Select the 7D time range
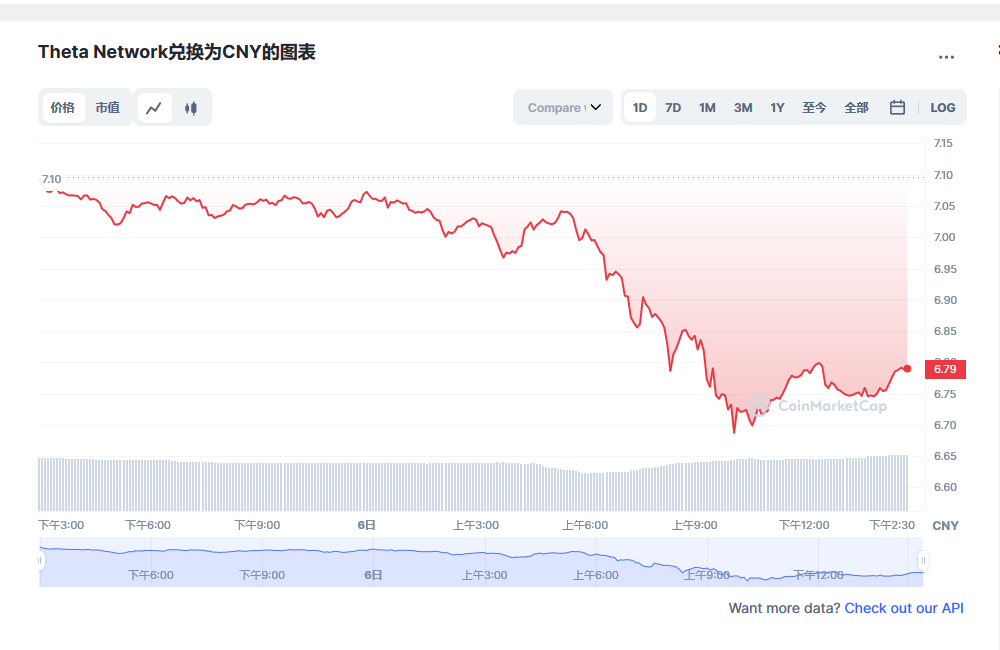 point(673,107)
